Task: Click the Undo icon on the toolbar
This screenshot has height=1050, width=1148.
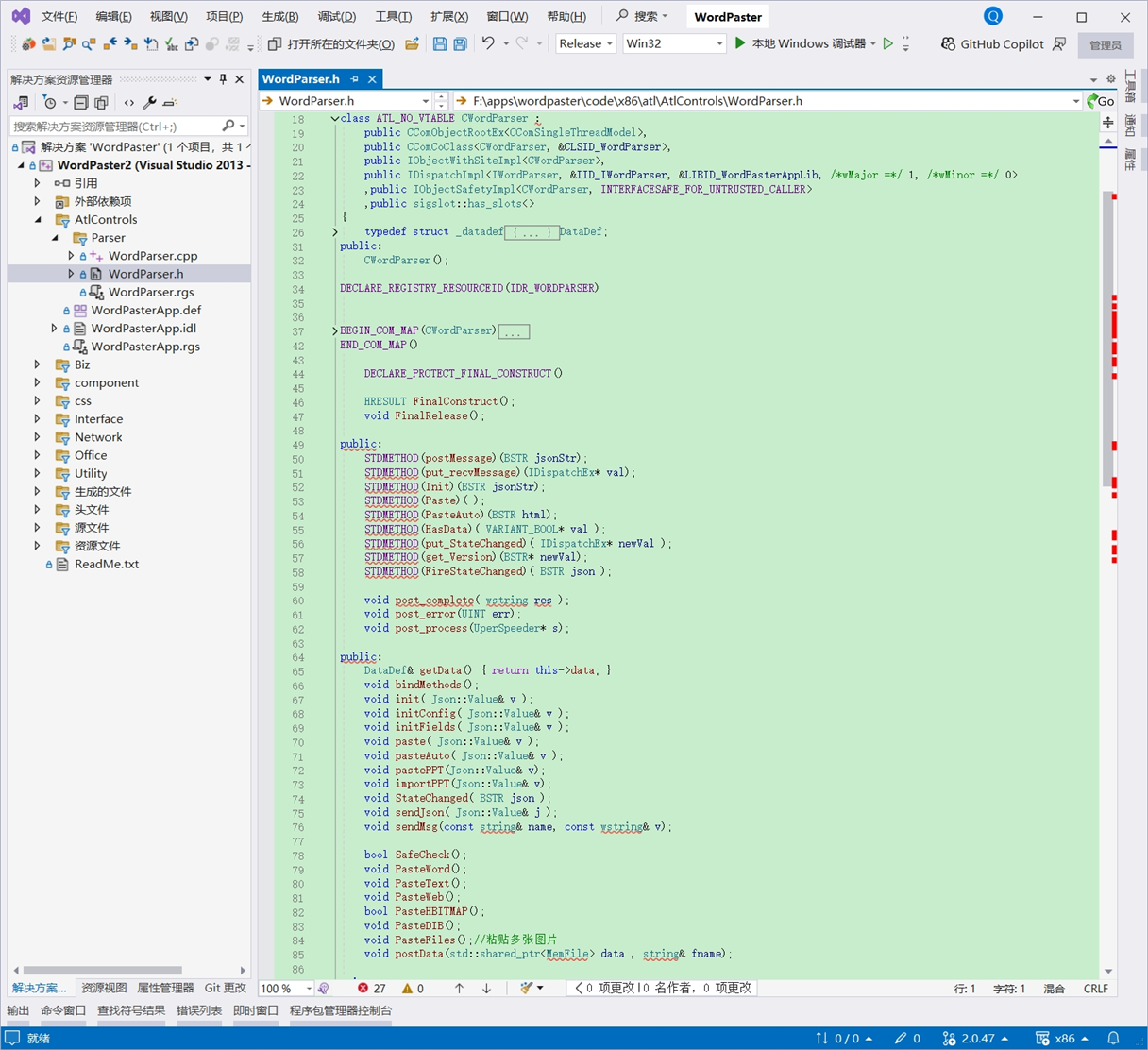Action: pyautogui.click(x=488, y=43)
